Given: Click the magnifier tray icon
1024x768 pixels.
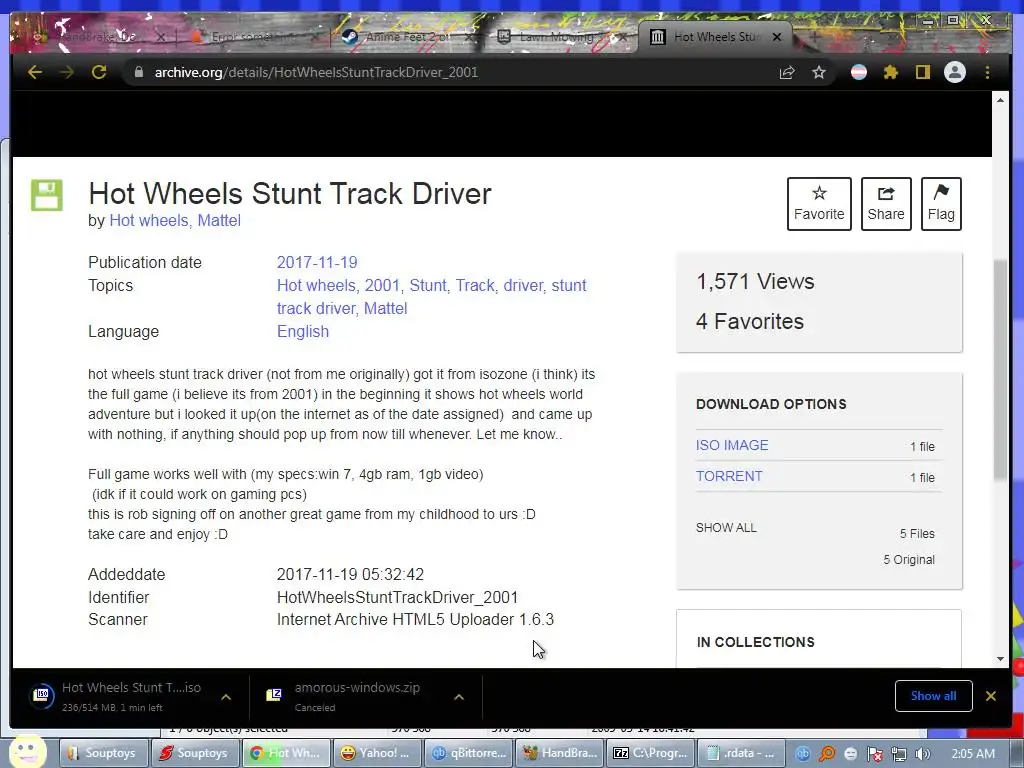Looking at the screenshot, I should click(827, 754).
